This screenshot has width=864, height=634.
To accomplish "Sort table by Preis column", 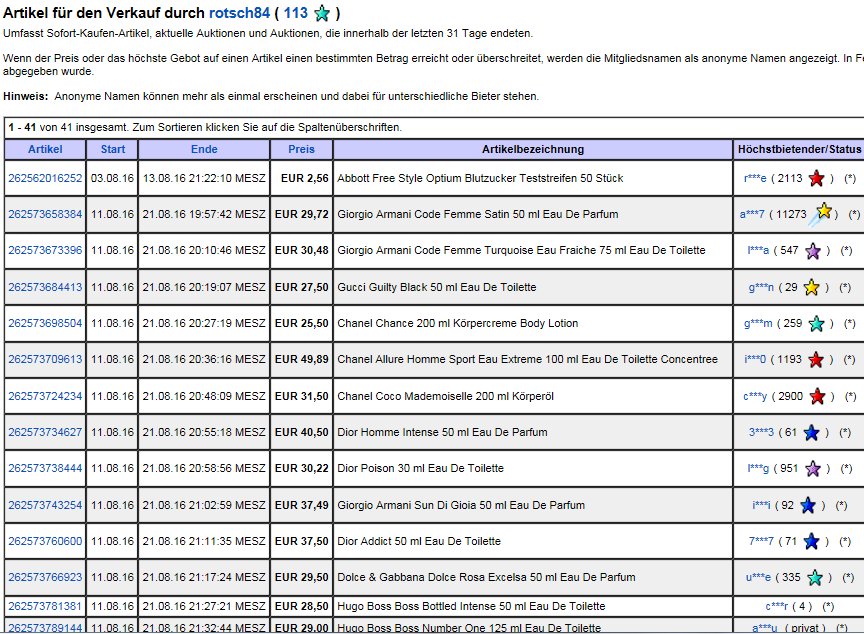I will (301, 149).
